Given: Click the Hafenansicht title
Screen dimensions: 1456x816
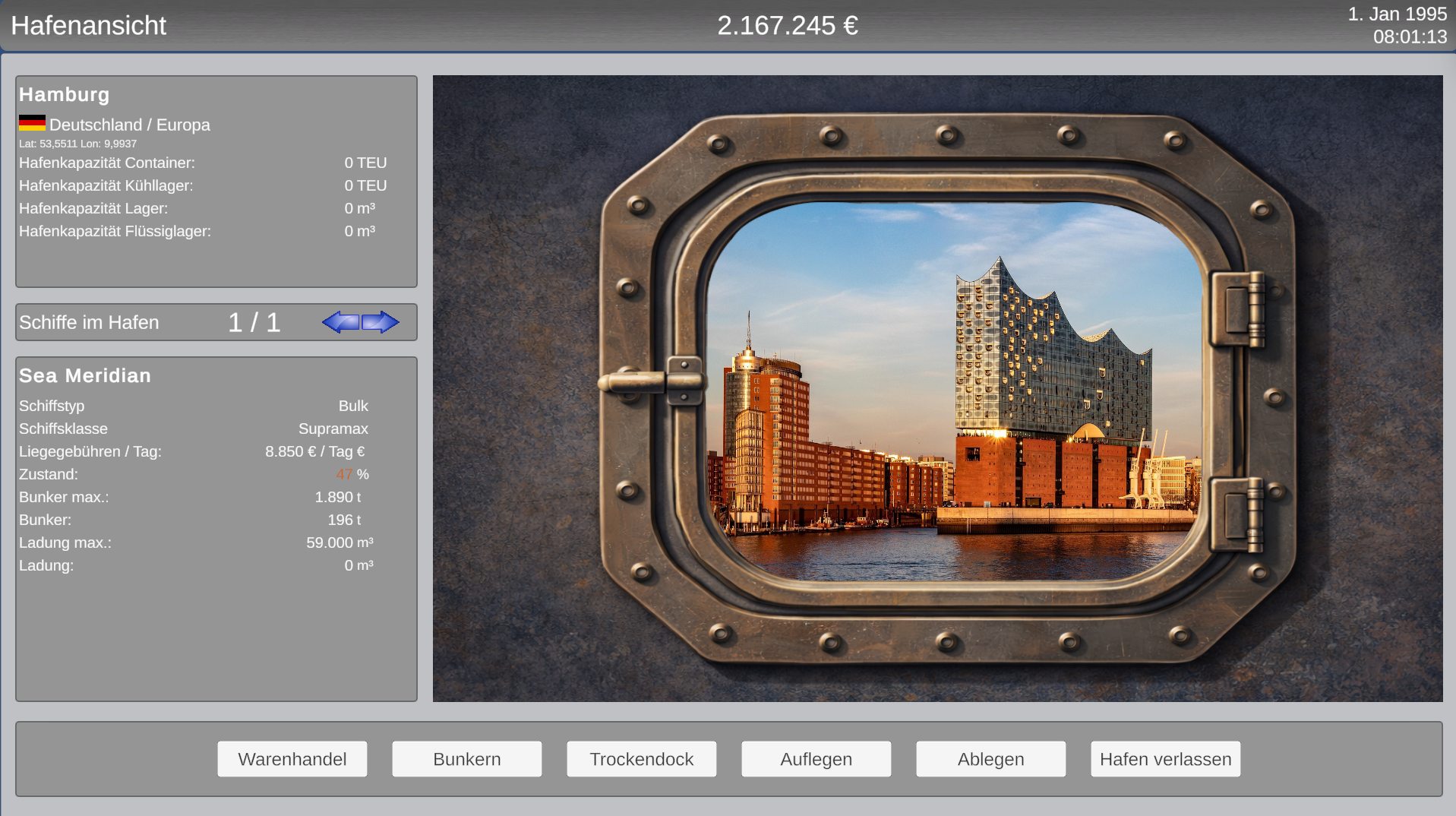Looking at the screenshot, I should click(x=88, y=26).
